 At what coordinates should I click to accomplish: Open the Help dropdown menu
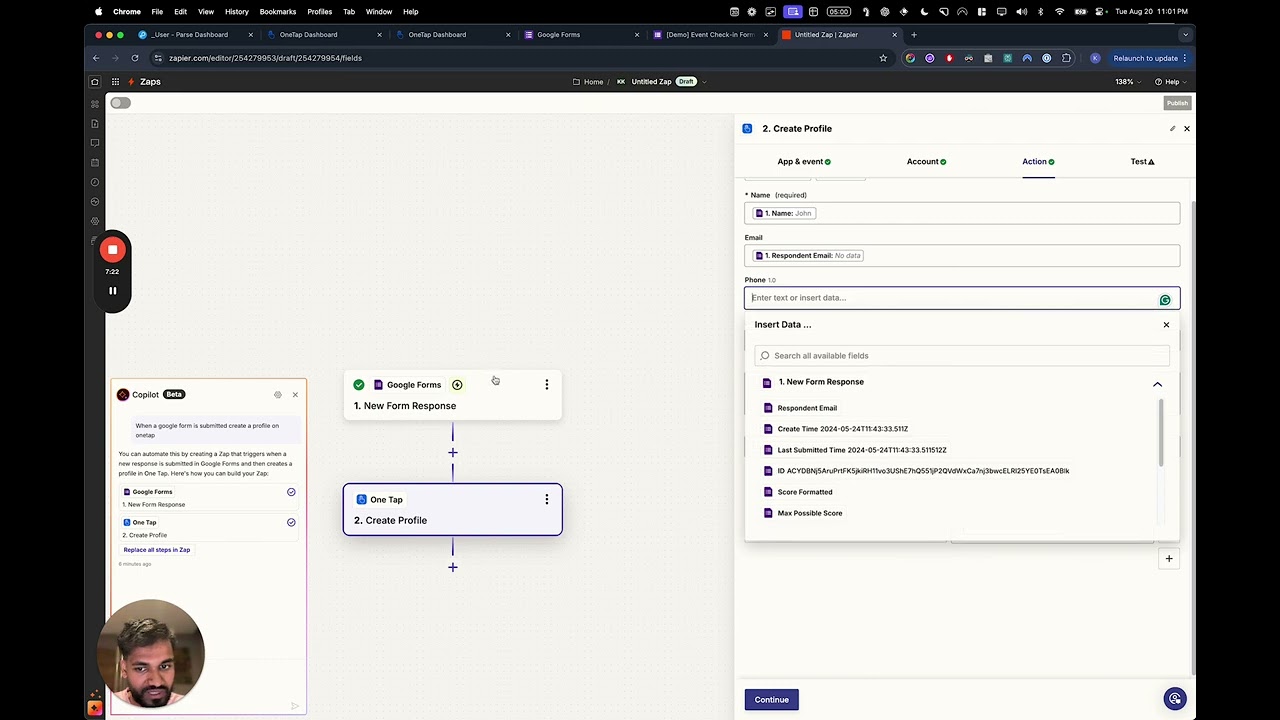1169,81
